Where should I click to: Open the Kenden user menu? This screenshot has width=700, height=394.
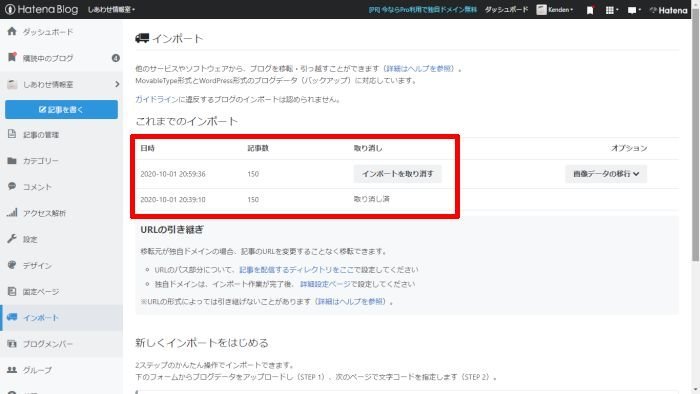pyautogui.click(x=555, y=9)
